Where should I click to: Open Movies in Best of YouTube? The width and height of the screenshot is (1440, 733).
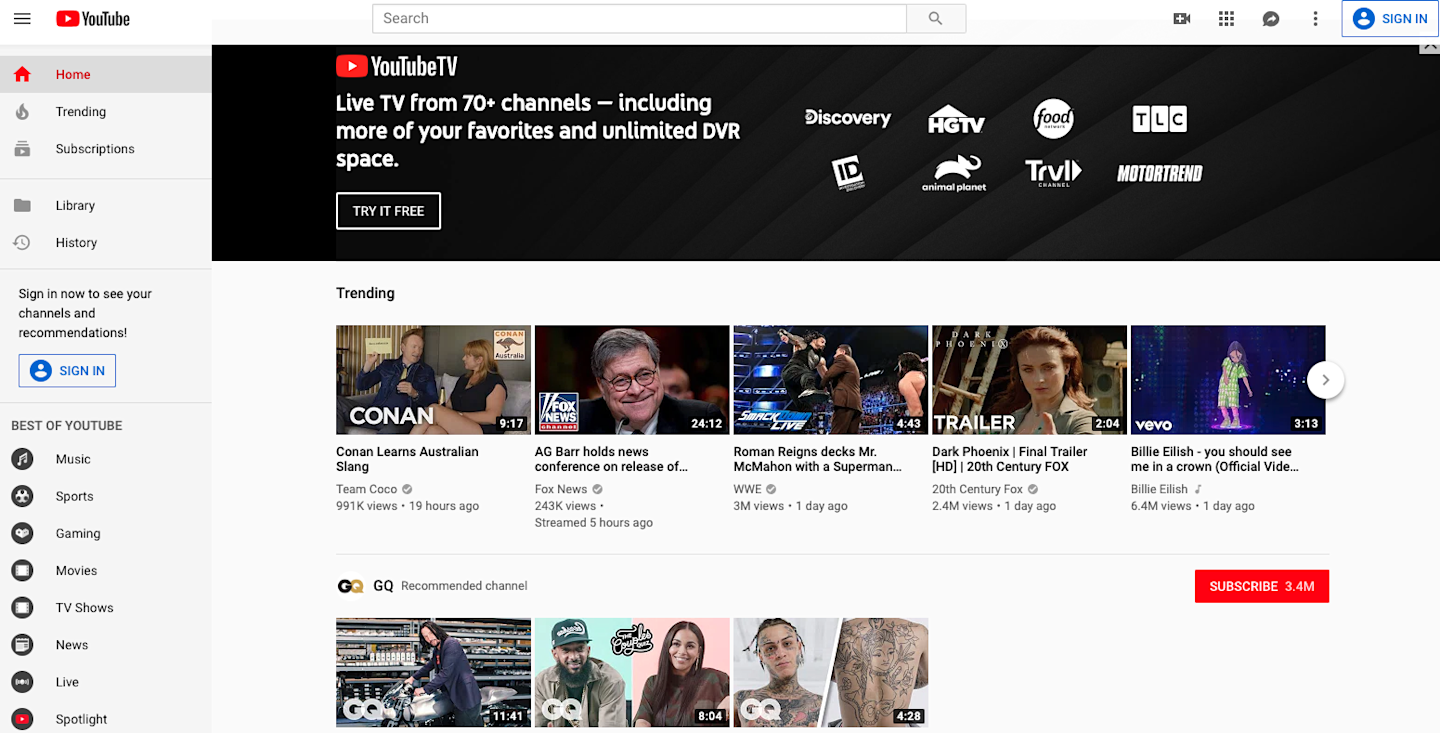click(x=77, y=571)
